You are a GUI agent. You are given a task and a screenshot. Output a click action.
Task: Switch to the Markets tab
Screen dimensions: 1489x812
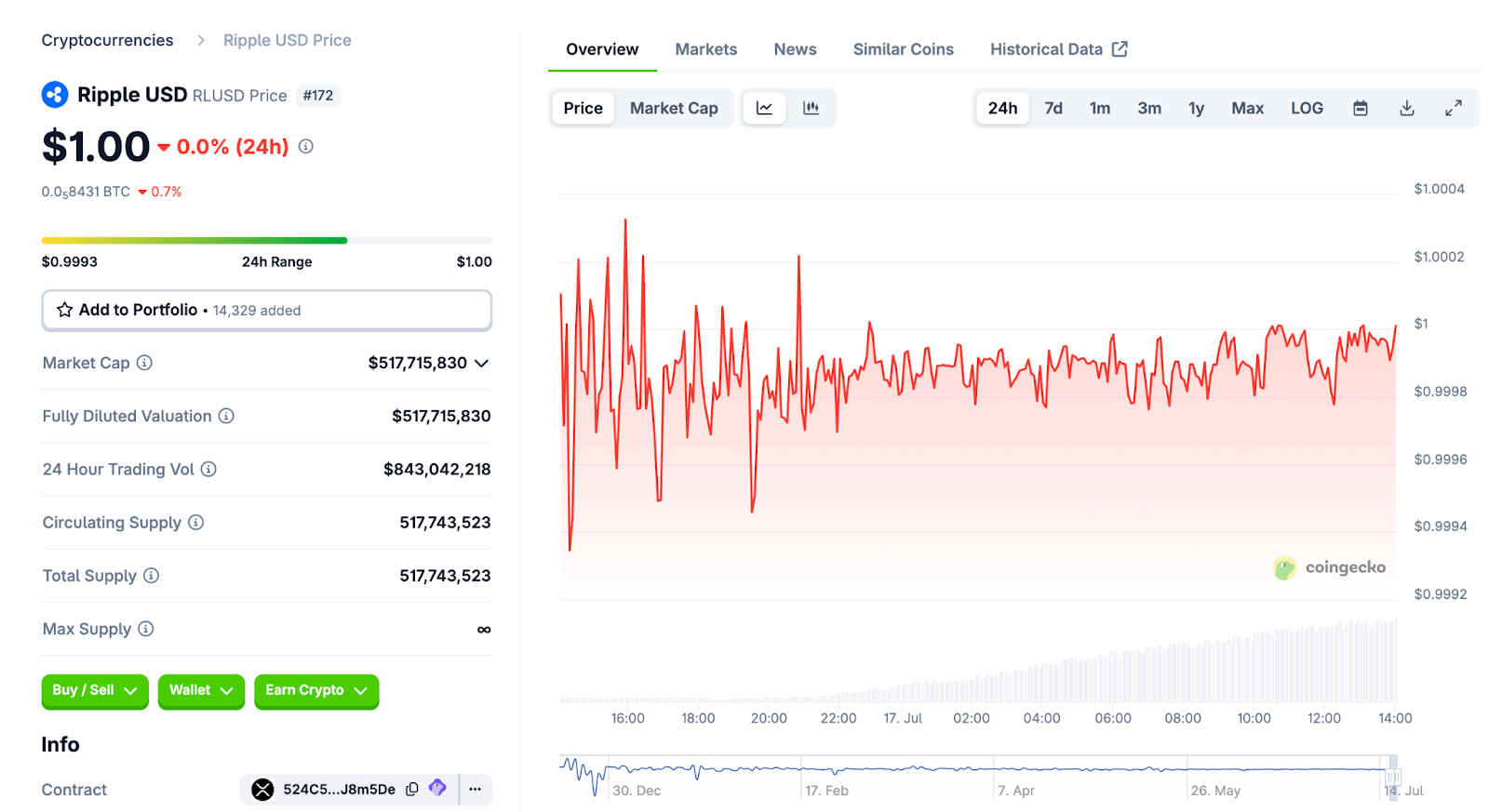tap(706, 49)
